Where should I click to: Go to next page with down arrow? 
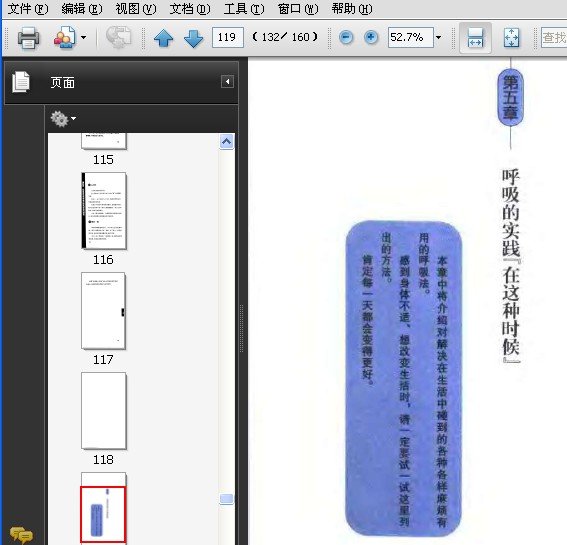tap(194, 38)
